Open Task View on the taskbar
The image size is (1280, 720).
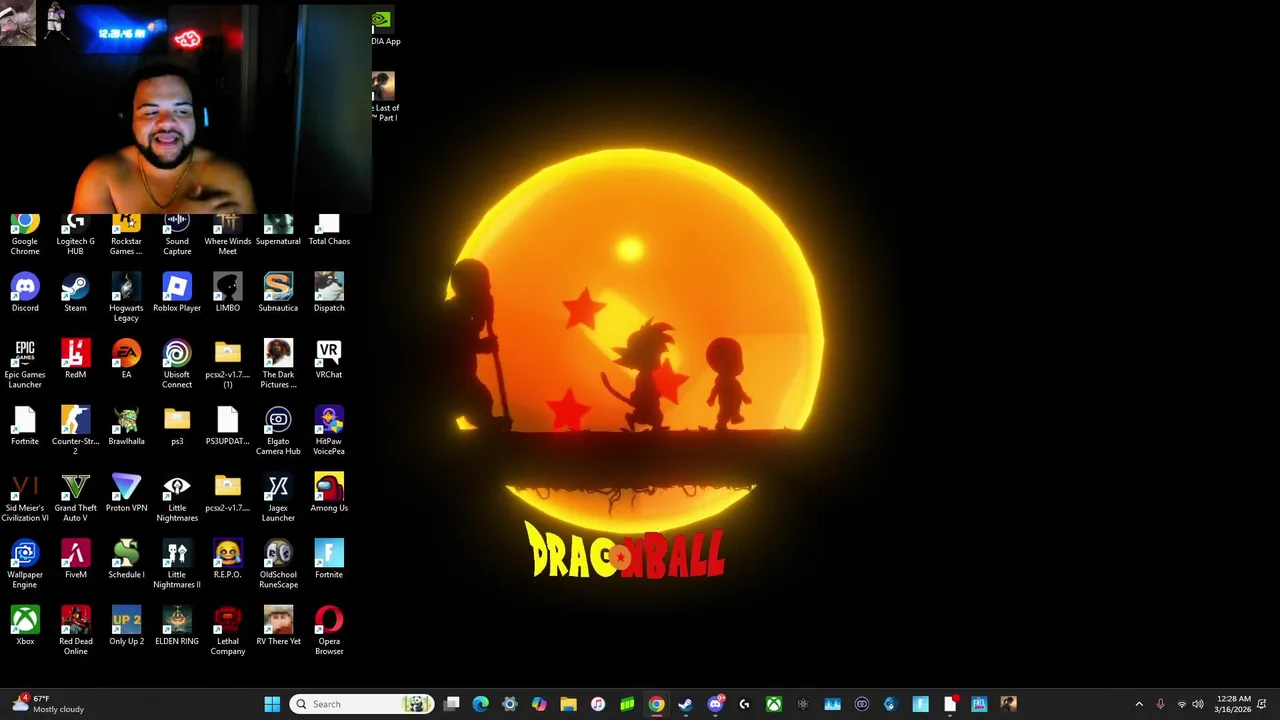point(452,704)
